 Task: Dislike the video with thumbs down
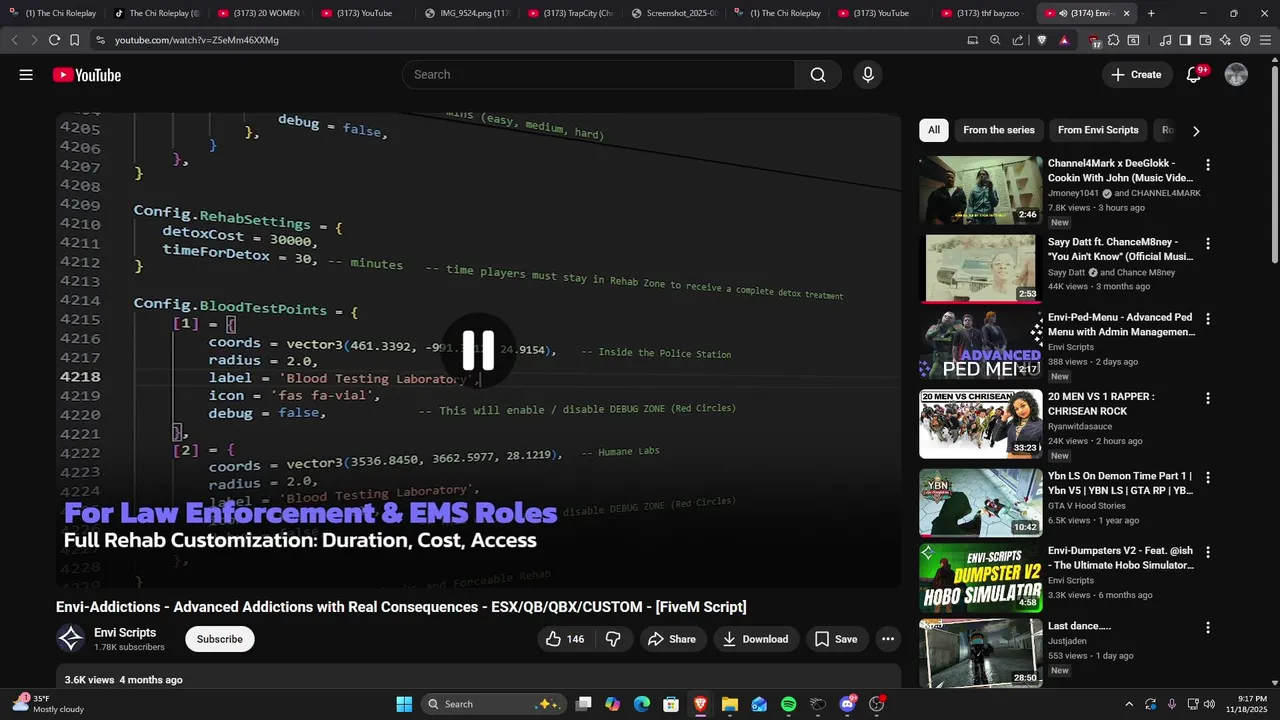point(614,639)
